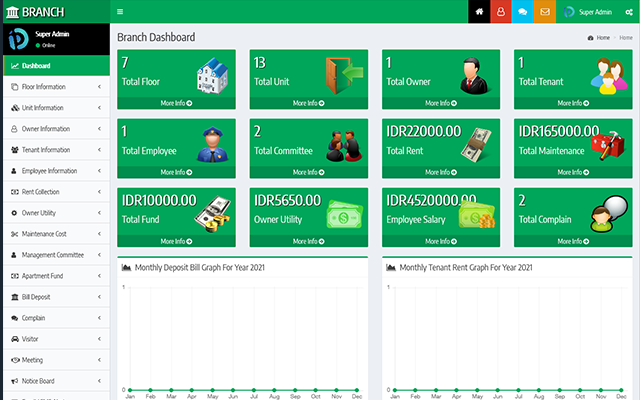This screenshot has width=640, height=400.
Task: Click More Info on Owner Utility card
Action: tap(309, 241)
